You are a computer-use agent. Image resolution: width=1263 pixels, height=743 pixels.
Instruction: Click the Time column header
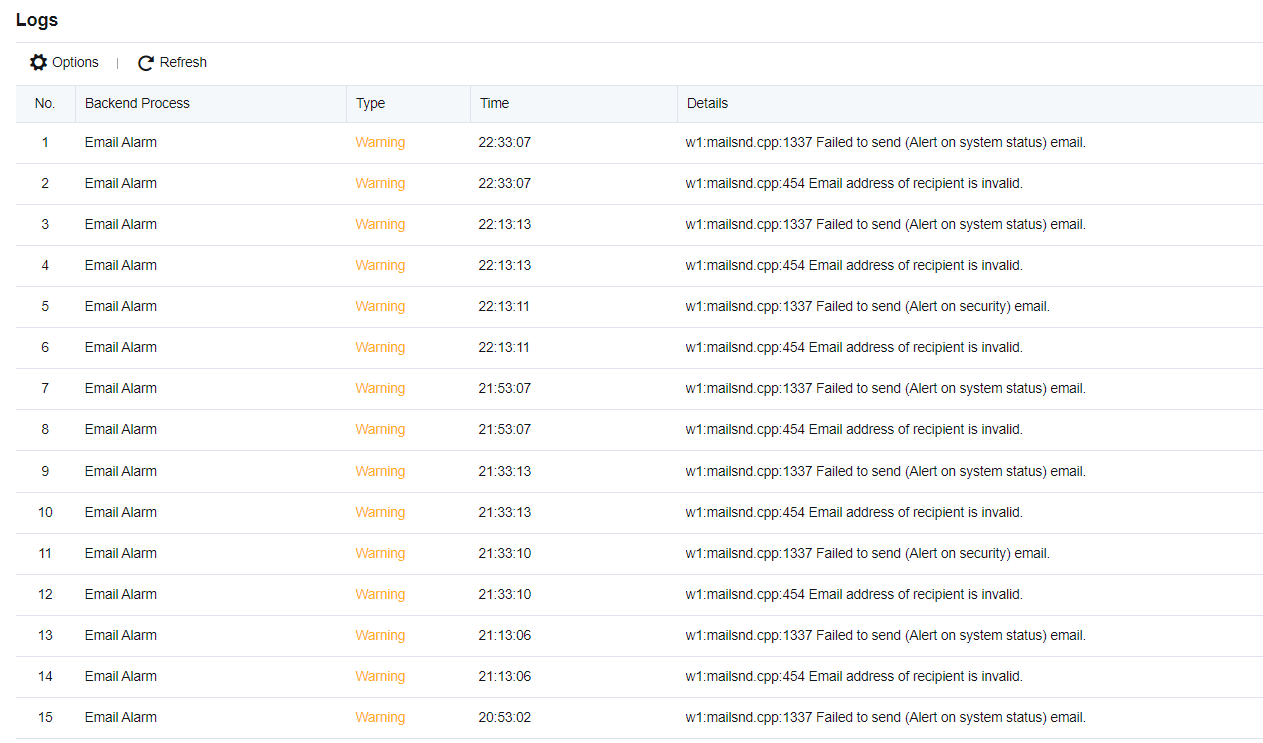pos(494,103)
